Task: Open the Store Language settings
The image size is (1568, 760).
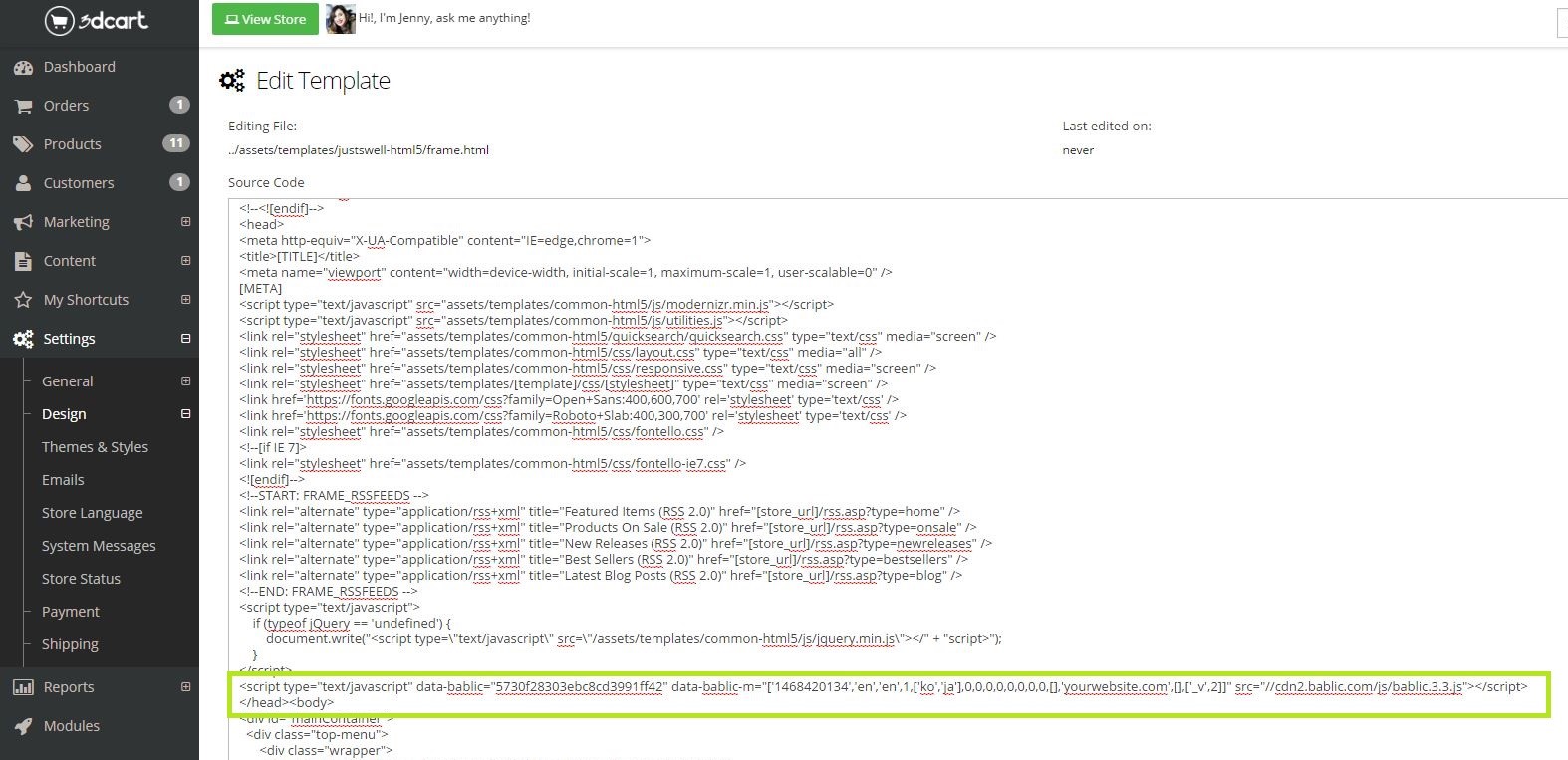Action: coord(92,513)
